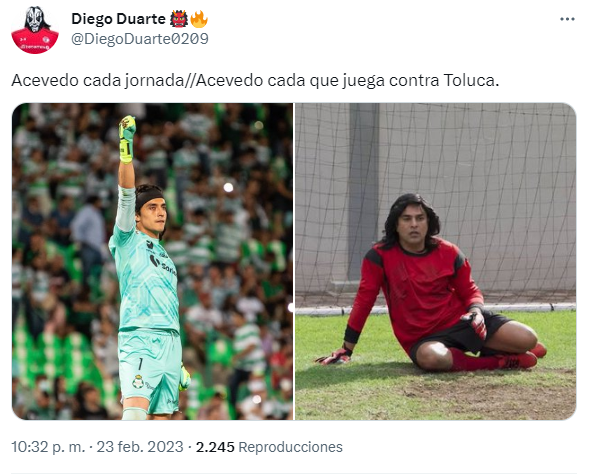Click the raised green glove in left photo

pos(127,139)
